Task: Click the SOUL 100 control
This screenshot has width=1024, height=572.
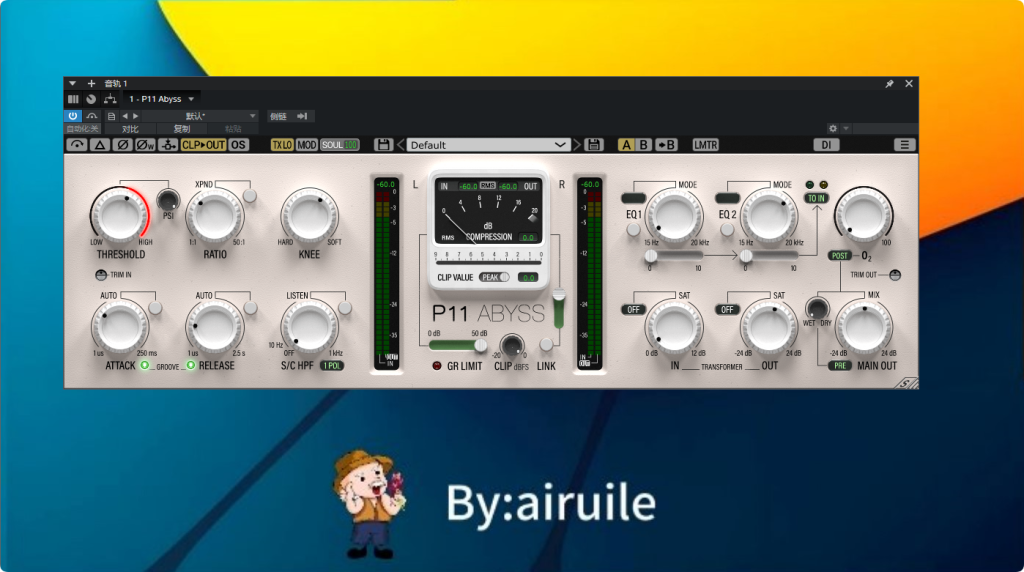Action: pyautogui.click(x=340, y=145)
